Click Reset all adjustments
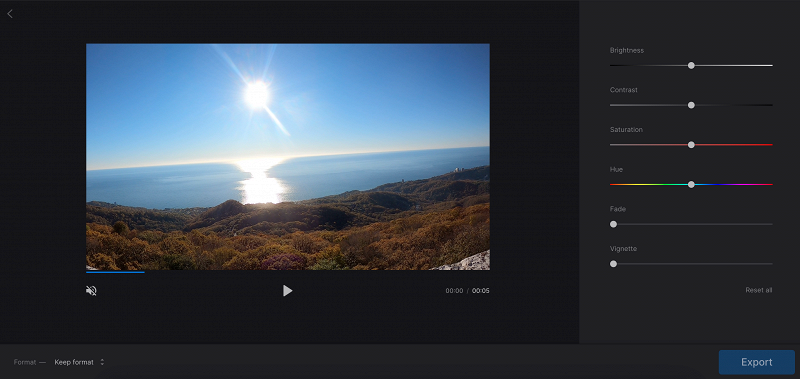 point(759,290)
